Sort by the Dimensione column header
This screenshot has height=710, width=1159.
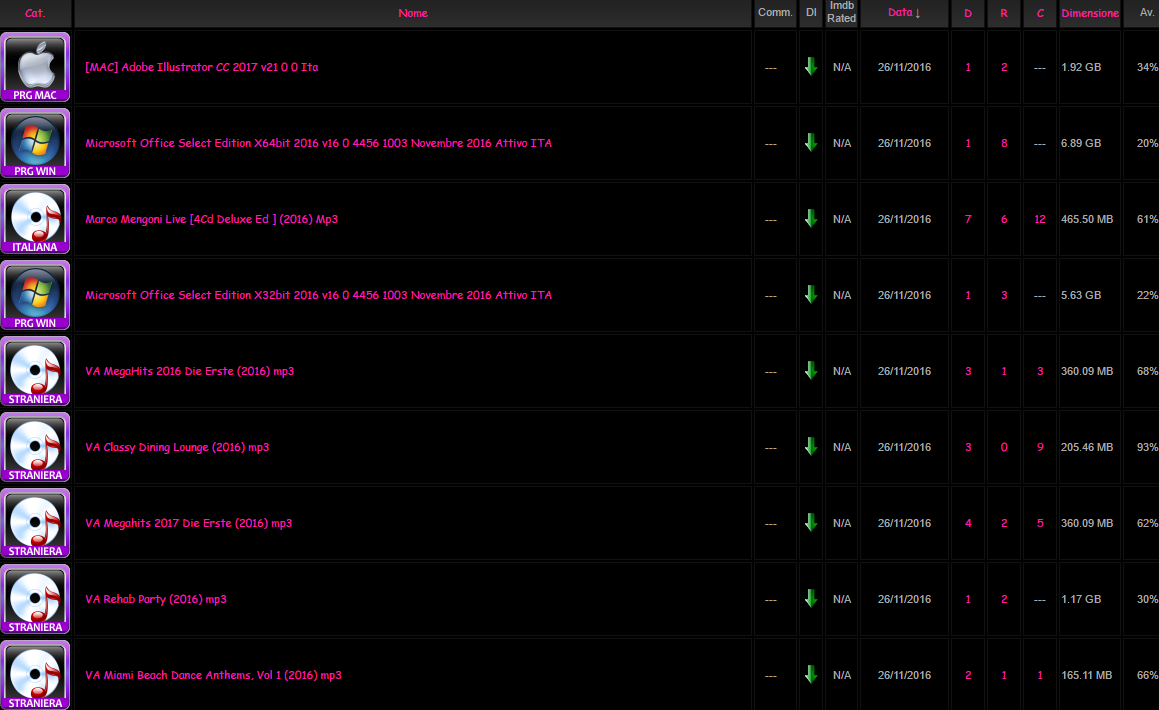pos(1090,13)
